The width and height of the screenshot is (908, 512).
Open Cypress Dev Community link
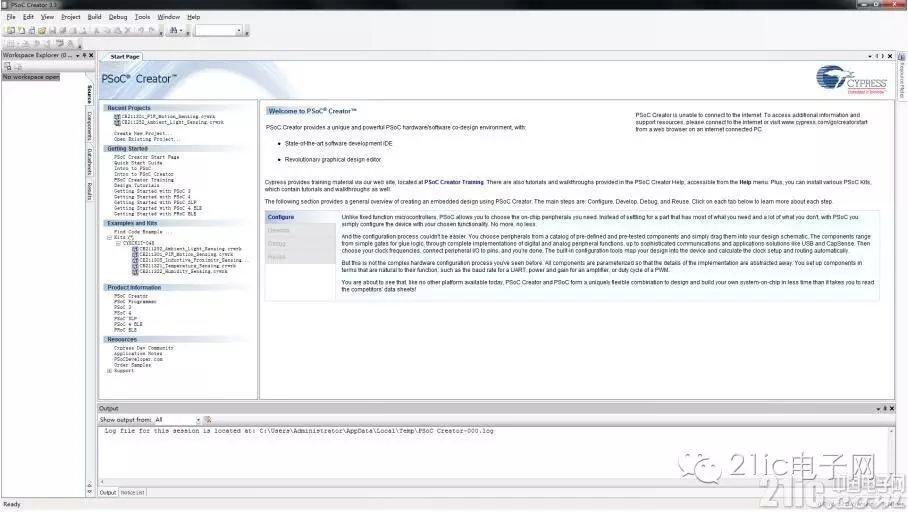click(144, 348)
